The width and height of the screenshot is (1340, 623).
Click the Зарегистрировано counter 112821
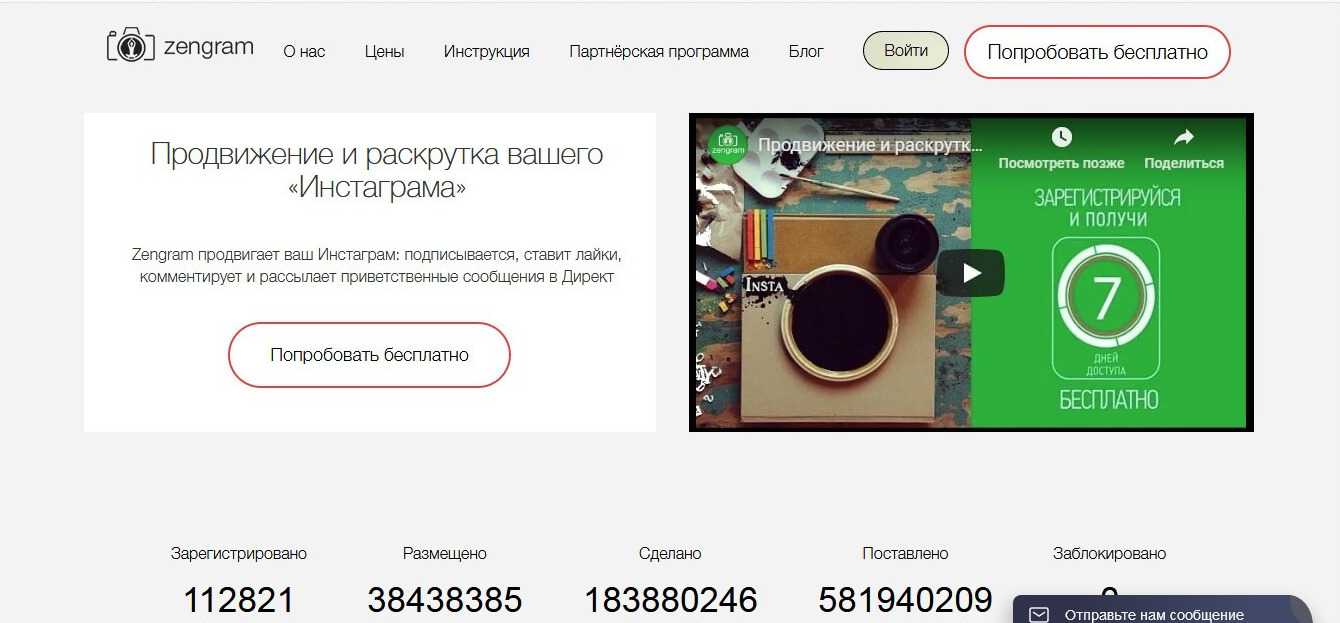click(x=239, y=600)
